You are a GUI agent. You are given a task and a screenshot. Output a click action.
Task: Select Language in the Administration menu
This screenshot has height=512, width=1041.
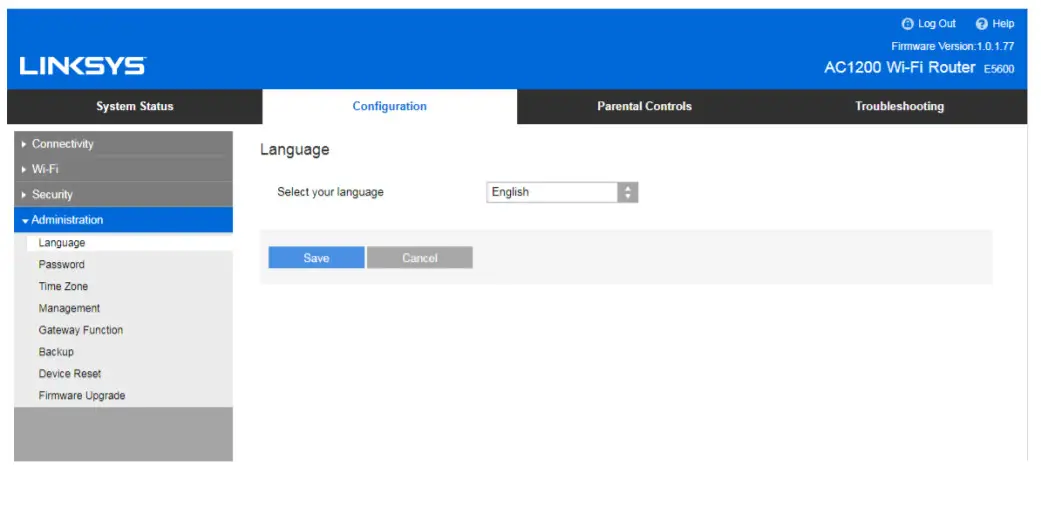click(x=129, y=243)
